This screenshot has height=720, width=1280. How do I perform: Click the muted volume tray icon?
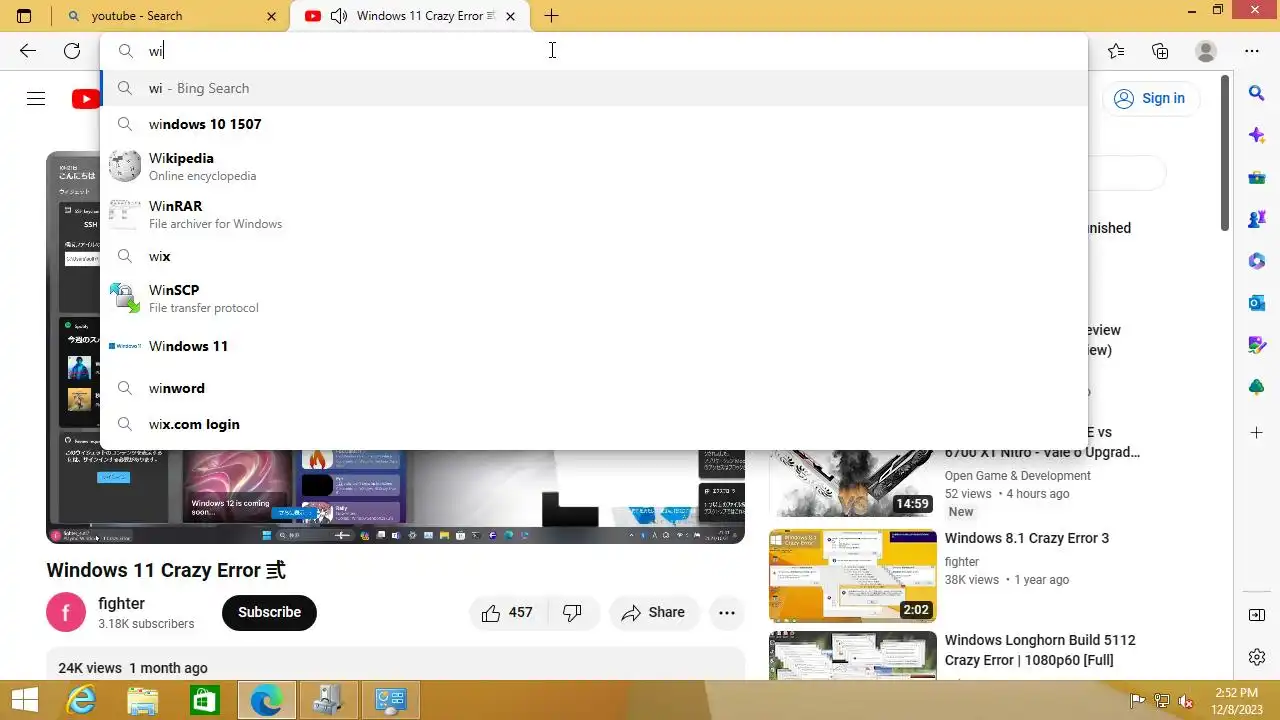tap(1186, 700)
